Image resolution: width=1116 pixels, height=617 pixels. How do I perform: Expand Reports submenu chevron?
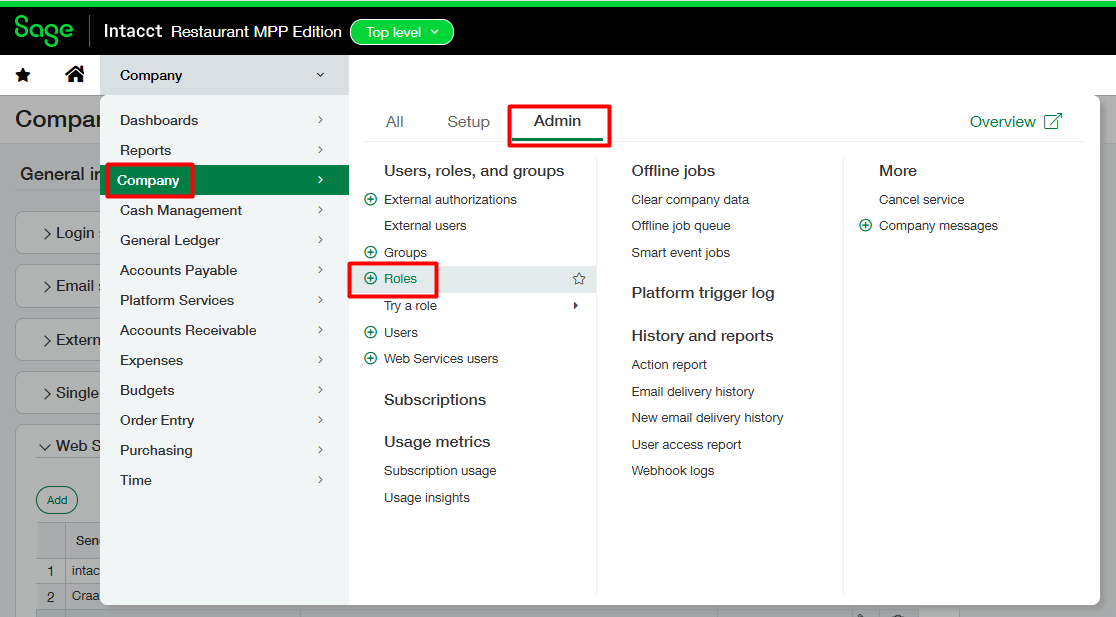(x=320, y=149)
